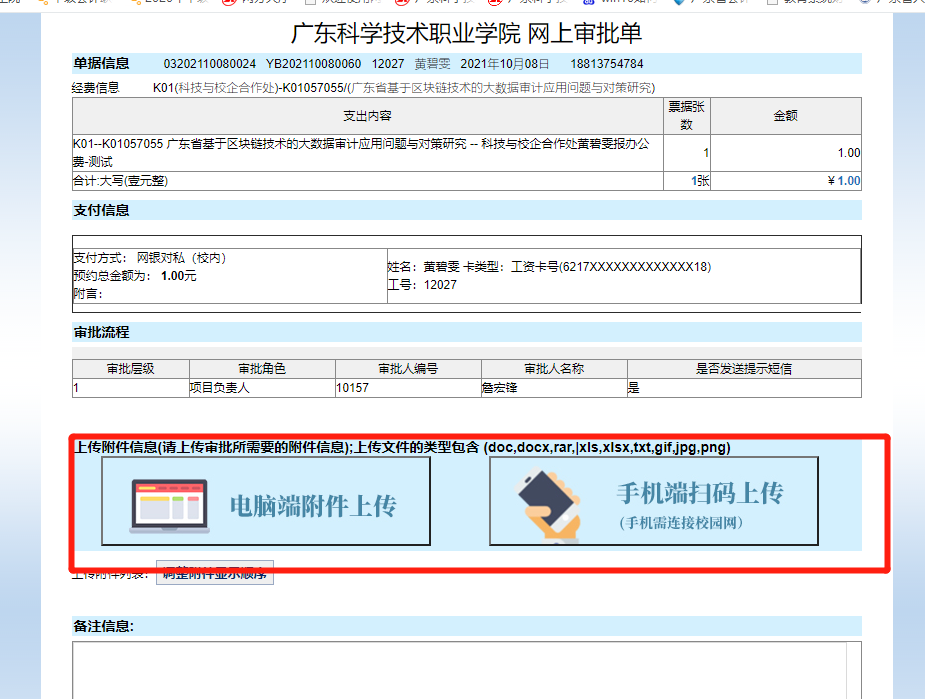This screenshot has width=925, height=699.
Task: Click the page title 广东科学技术职业学院 网上审批单
Action: point(466,33)
